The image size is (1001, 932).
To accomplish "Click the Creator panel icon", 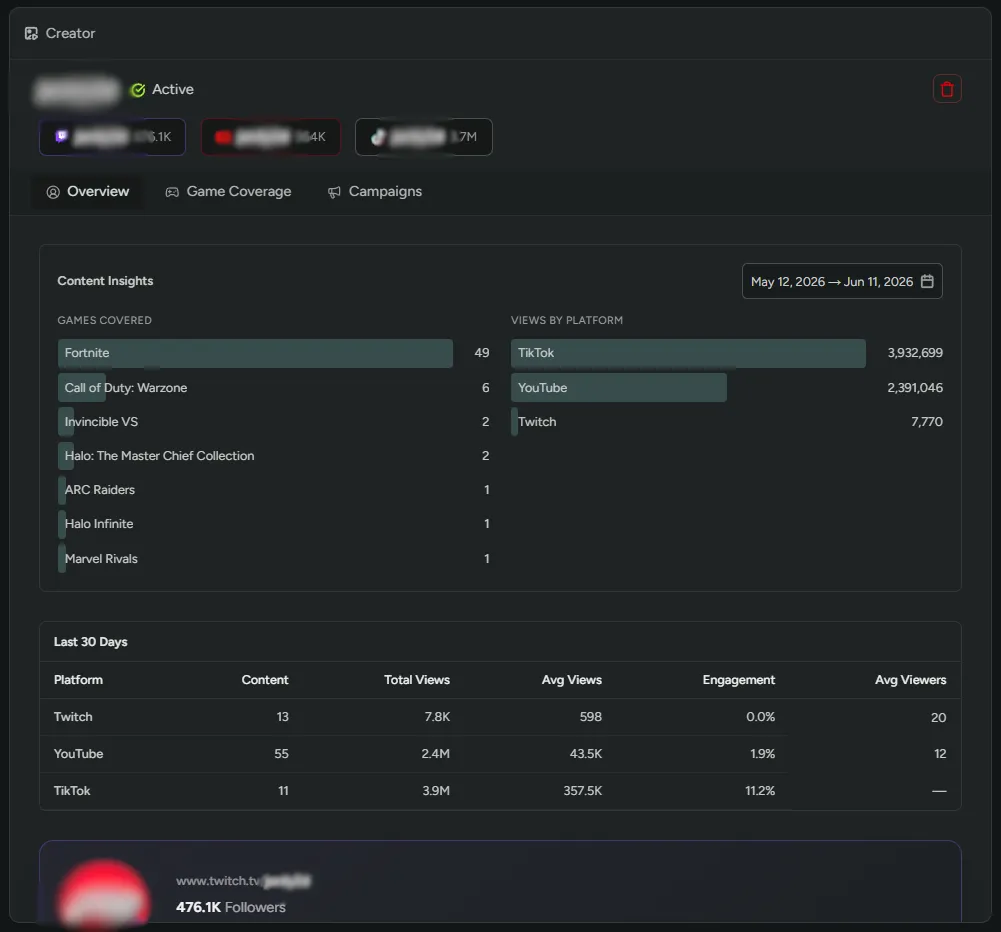I will pos(31,33).
